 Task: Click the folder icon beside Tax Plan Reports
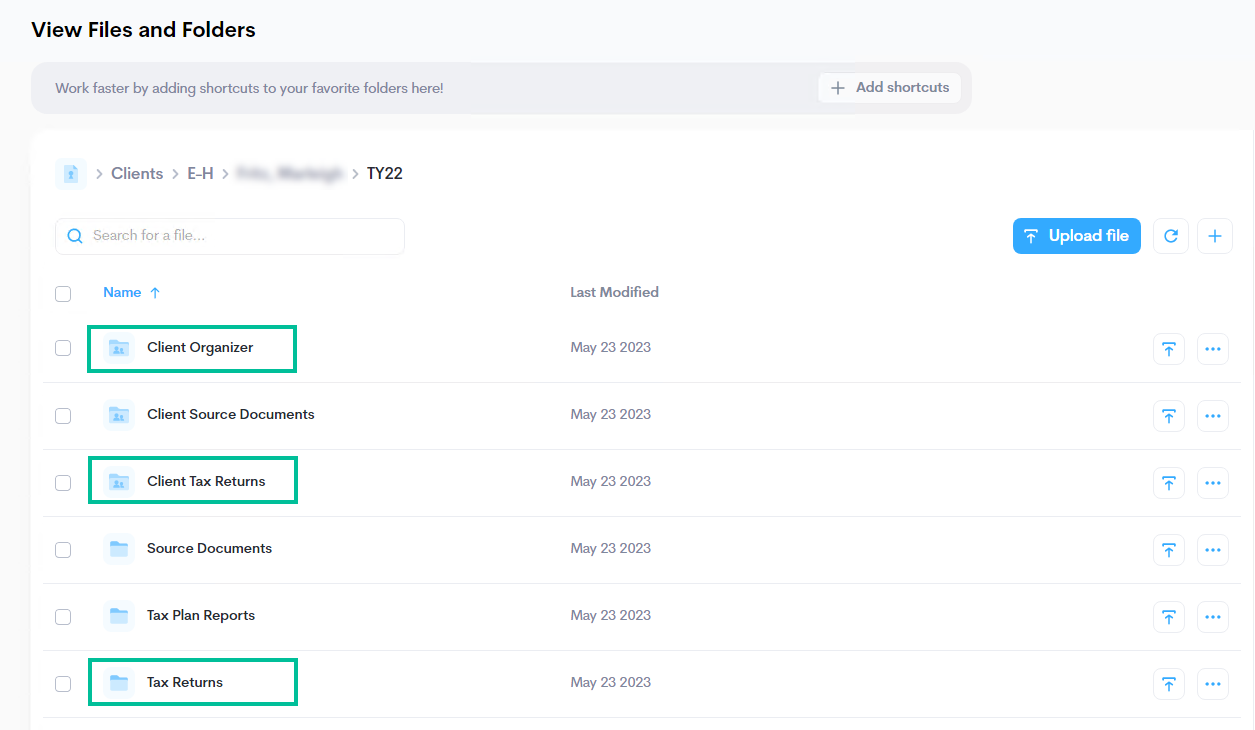[x=118, y=616]
